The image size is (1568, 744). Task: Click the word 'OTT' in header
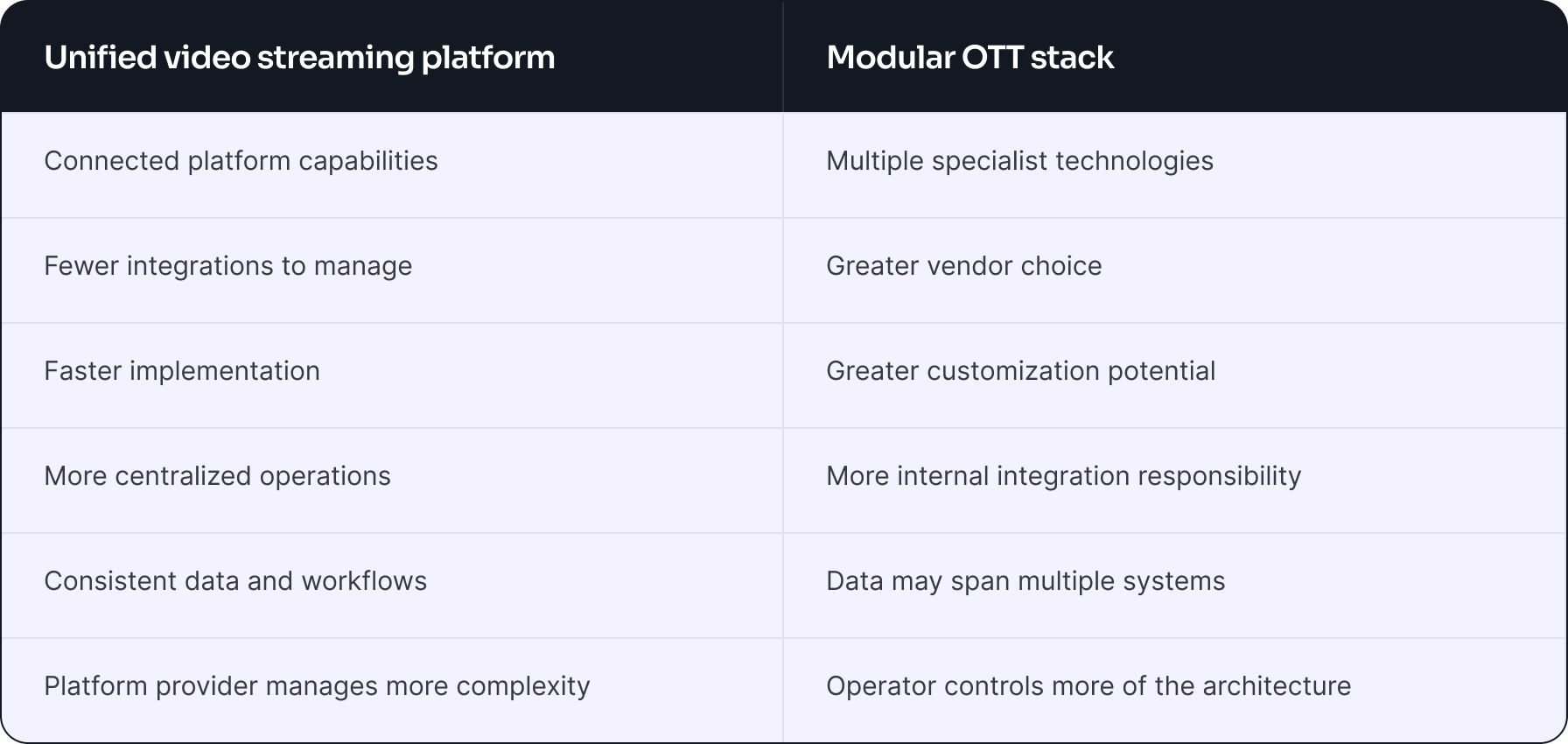click(992, 57)
